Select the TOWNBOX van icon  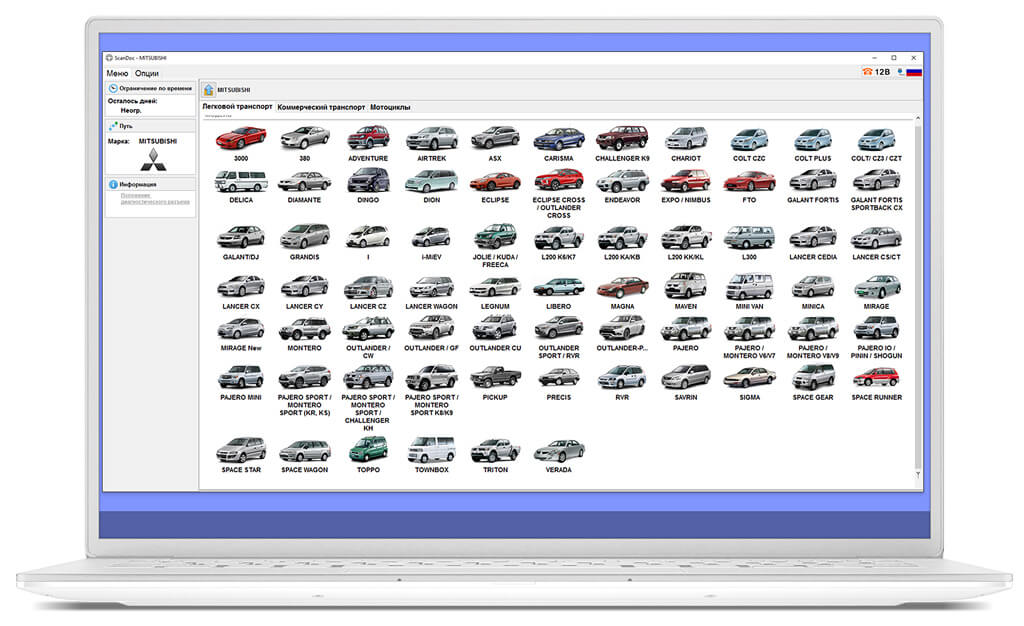[x=432, y=449]
